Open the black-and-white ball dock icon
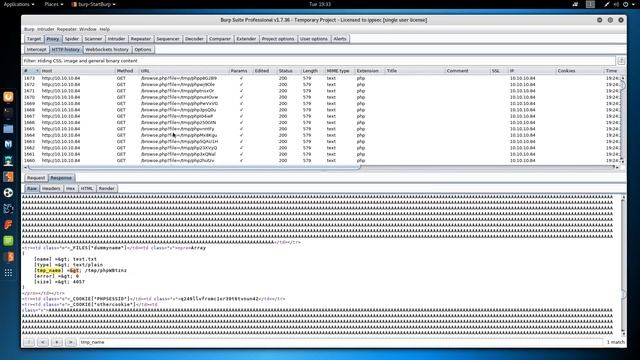 click(8, 193)
